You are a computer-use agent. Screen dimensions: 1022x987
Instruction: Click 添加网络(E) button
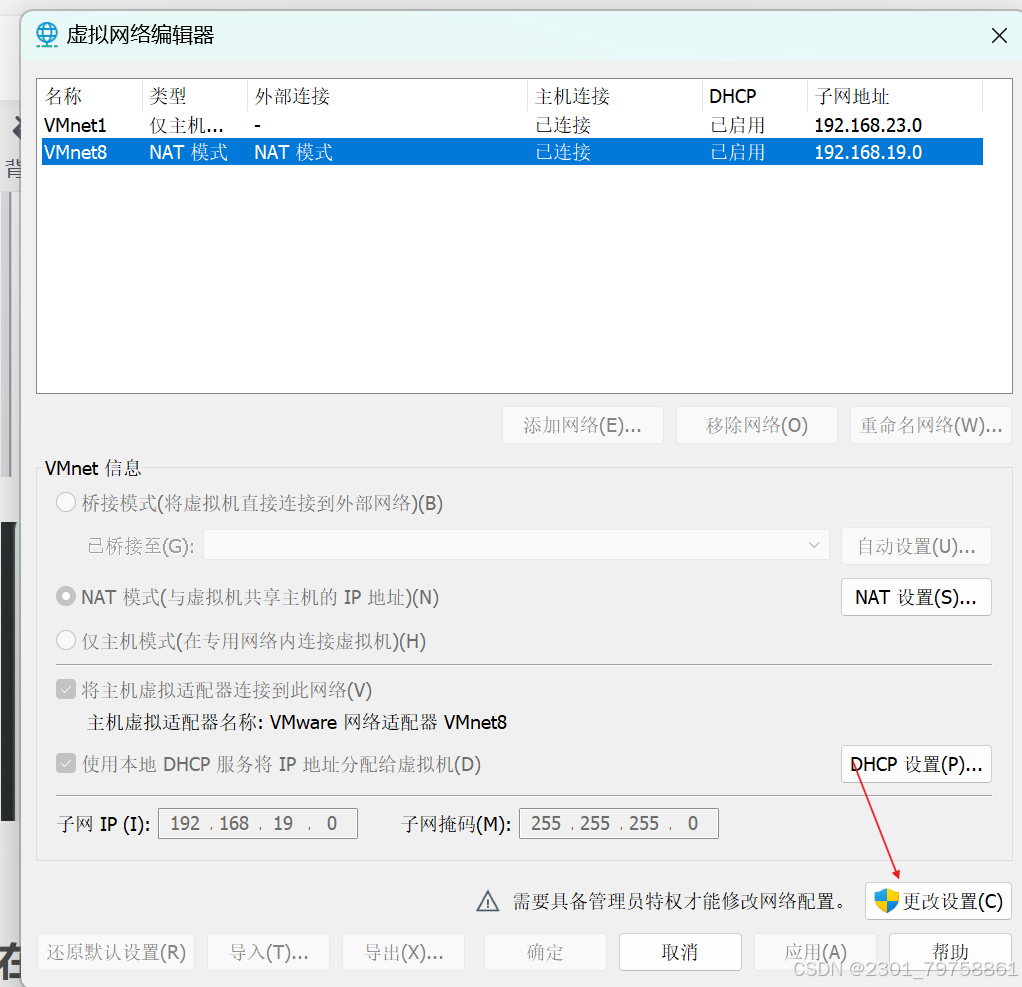(x=583, y=425)
